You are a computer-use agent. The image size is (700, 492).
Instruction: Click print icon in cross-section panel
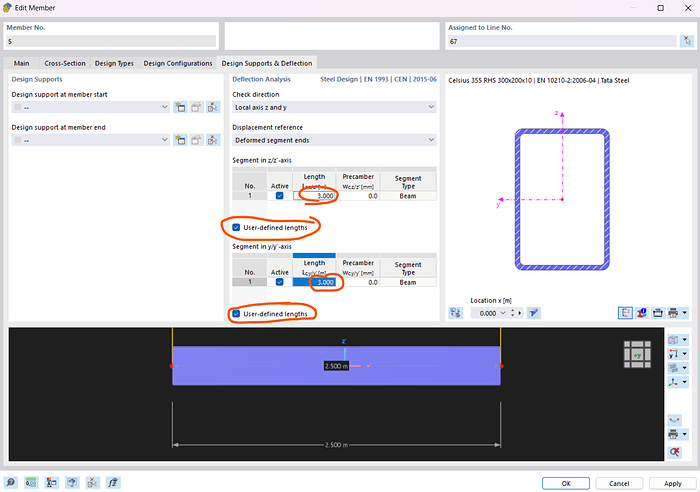[674, 312]
